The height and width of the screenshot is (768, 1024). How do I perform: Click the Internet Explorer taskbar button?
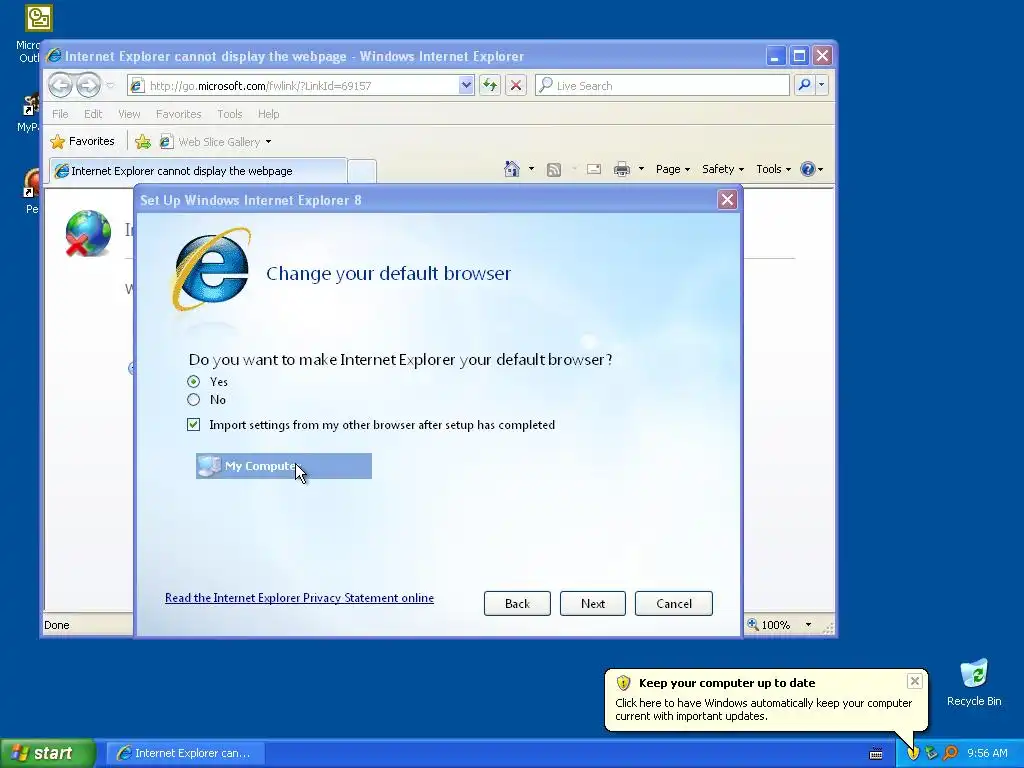click(x=185, y=753)
